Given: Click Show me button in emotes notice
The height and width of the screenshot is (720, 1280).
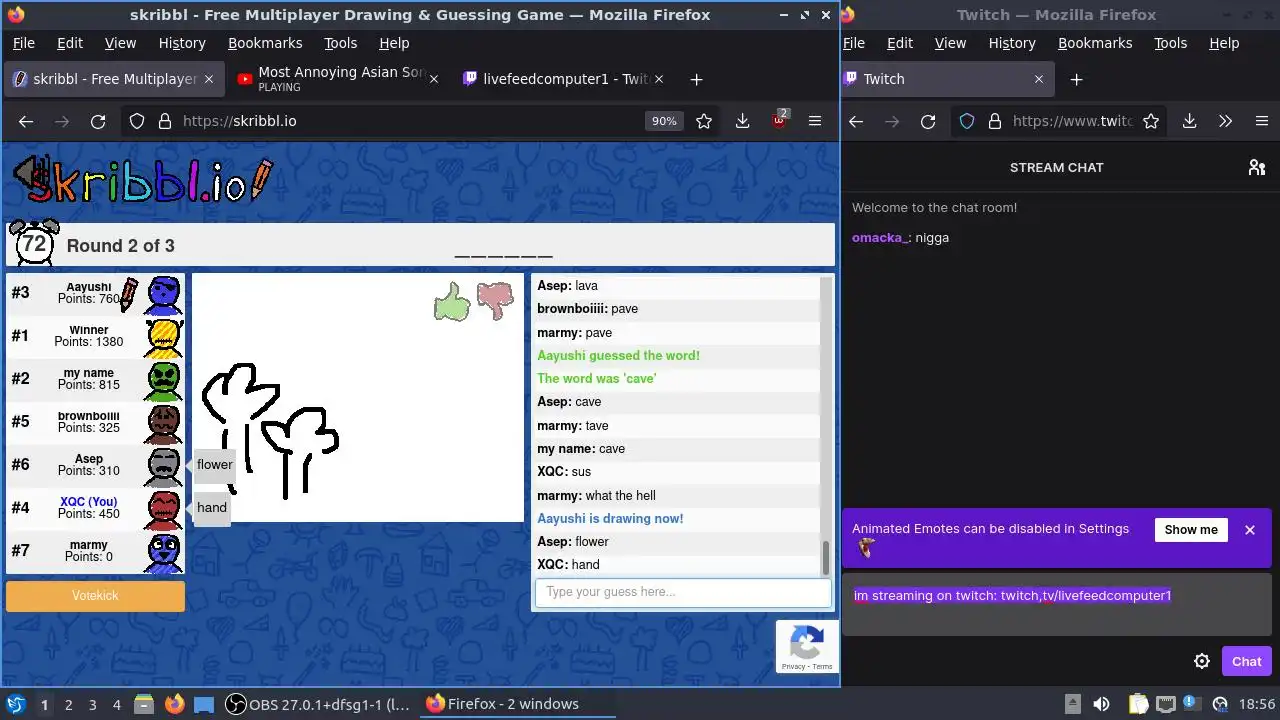Looking at the screenshot, I should (1191, 530).
